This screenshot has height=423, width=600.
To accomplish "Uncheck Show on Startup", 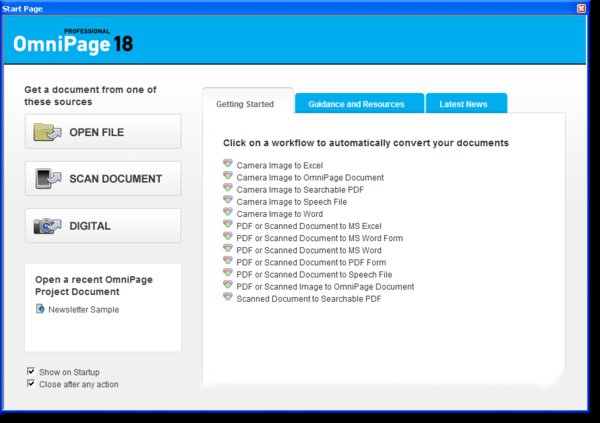I will point(31,371).
